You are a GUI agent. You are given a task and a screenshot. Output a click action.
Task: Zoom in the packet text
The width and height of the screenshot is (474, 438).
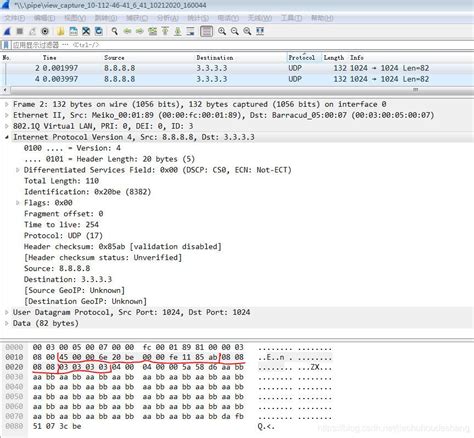(222, 31)
